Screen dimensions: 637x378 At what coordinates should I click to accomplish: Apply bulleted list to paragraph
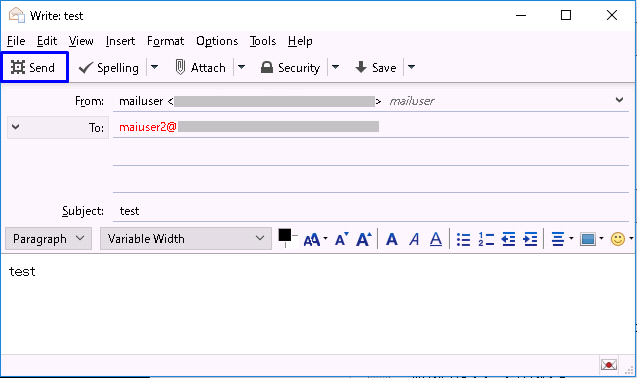pyautogui.click(x=463, y=239)
